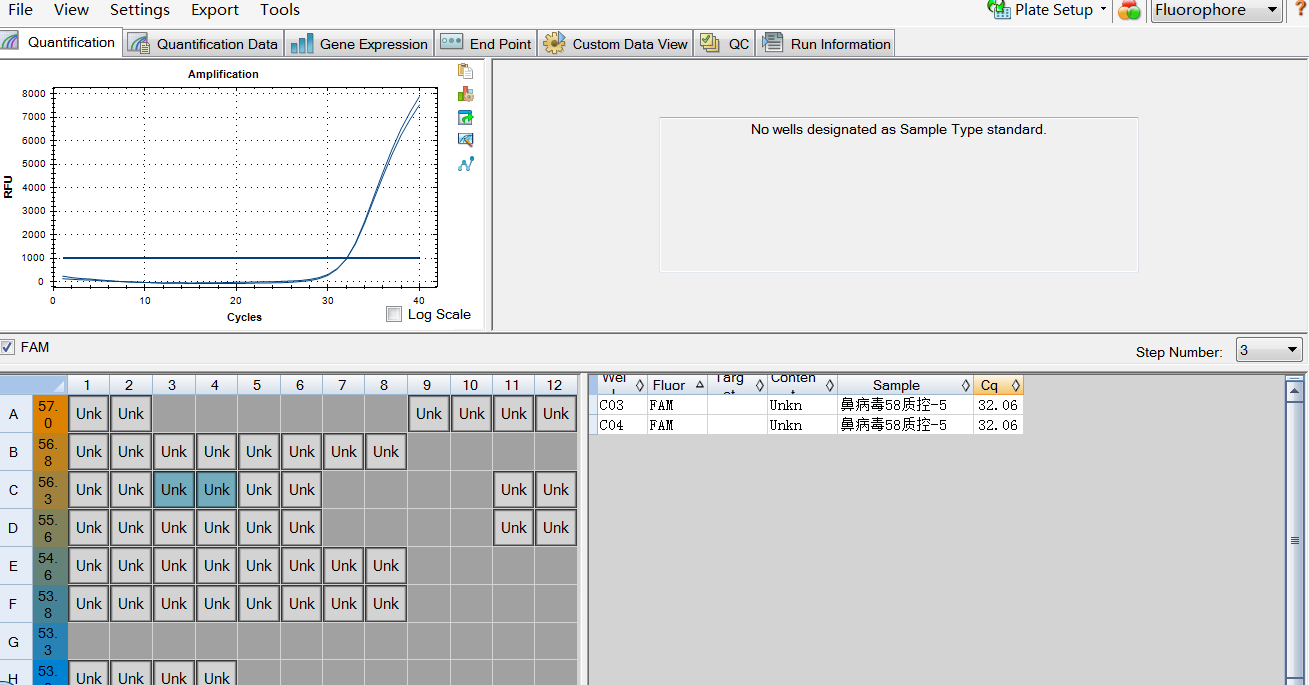Select well D11 in the plate grid

click(x=514, y=528)
